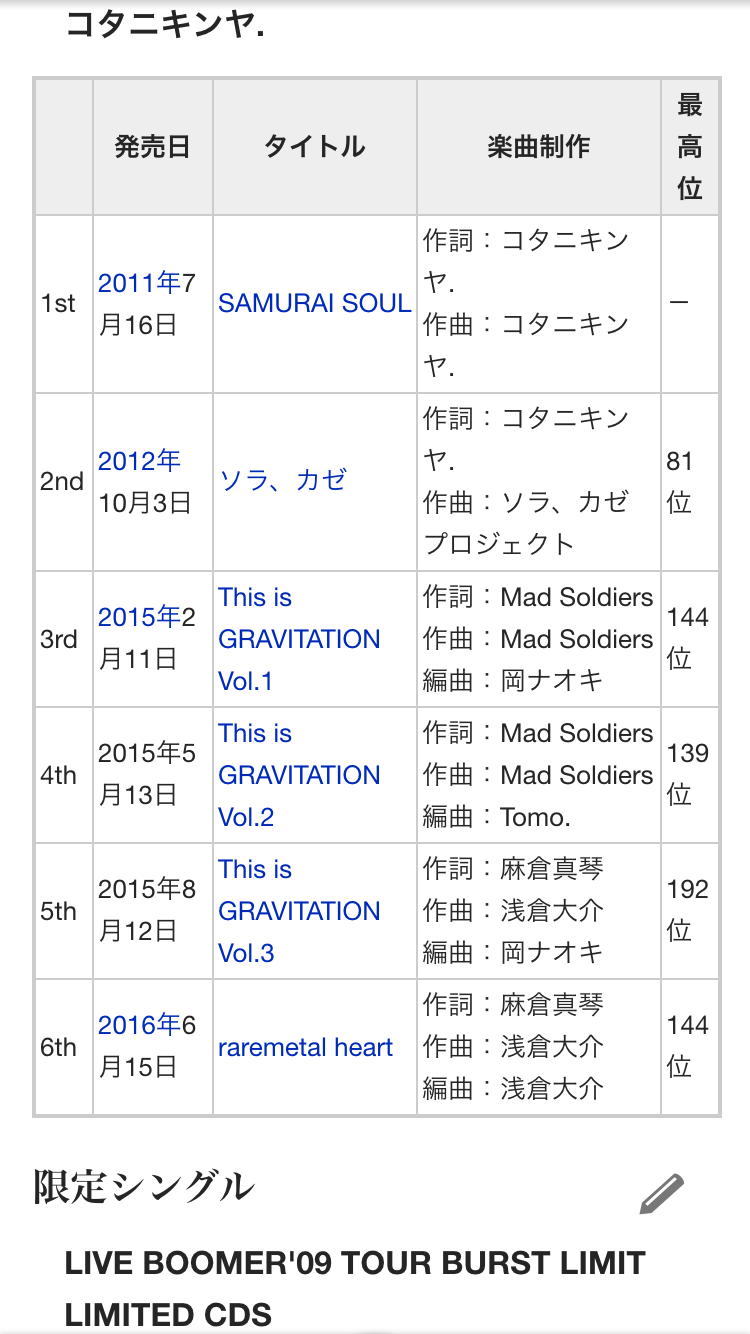Open the ソラ、カゼ title link
Viewport: 750px width, 1334px height.
[283, 480]
